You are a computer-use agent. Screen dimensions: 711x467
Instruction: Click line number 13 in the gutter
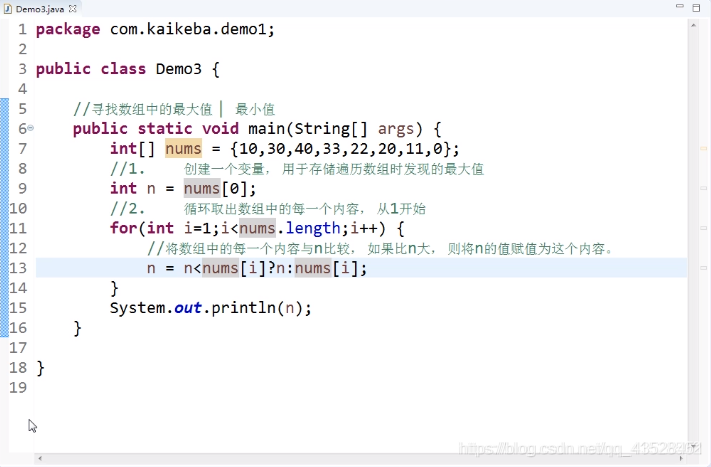pos(18,268)
